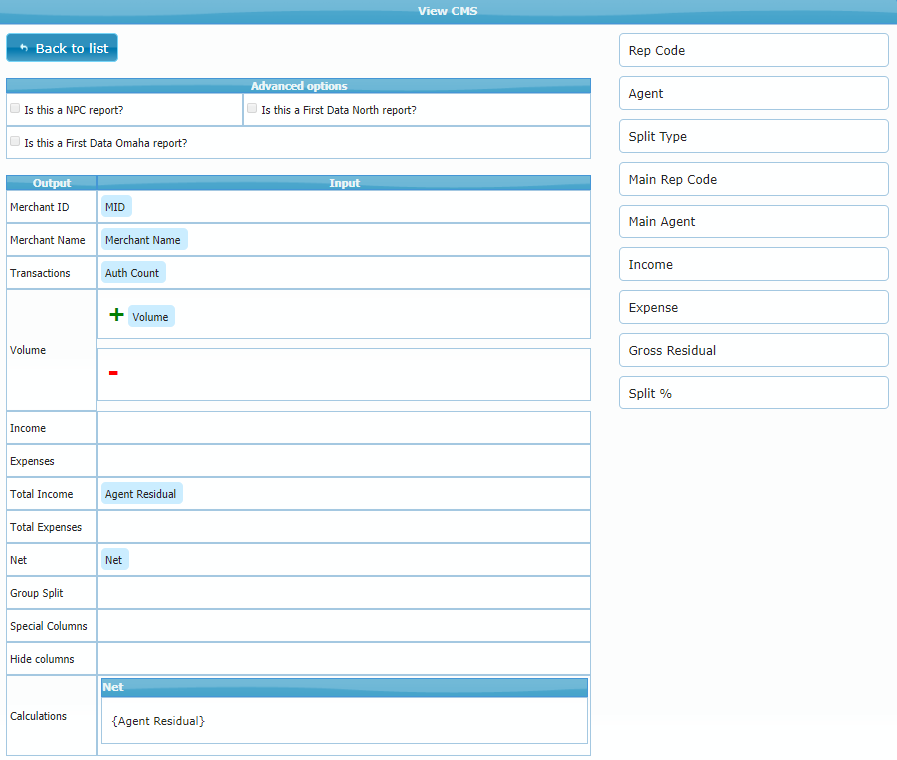Click the empty Income input row
The image size is (897, 760).
coord(343,428)
